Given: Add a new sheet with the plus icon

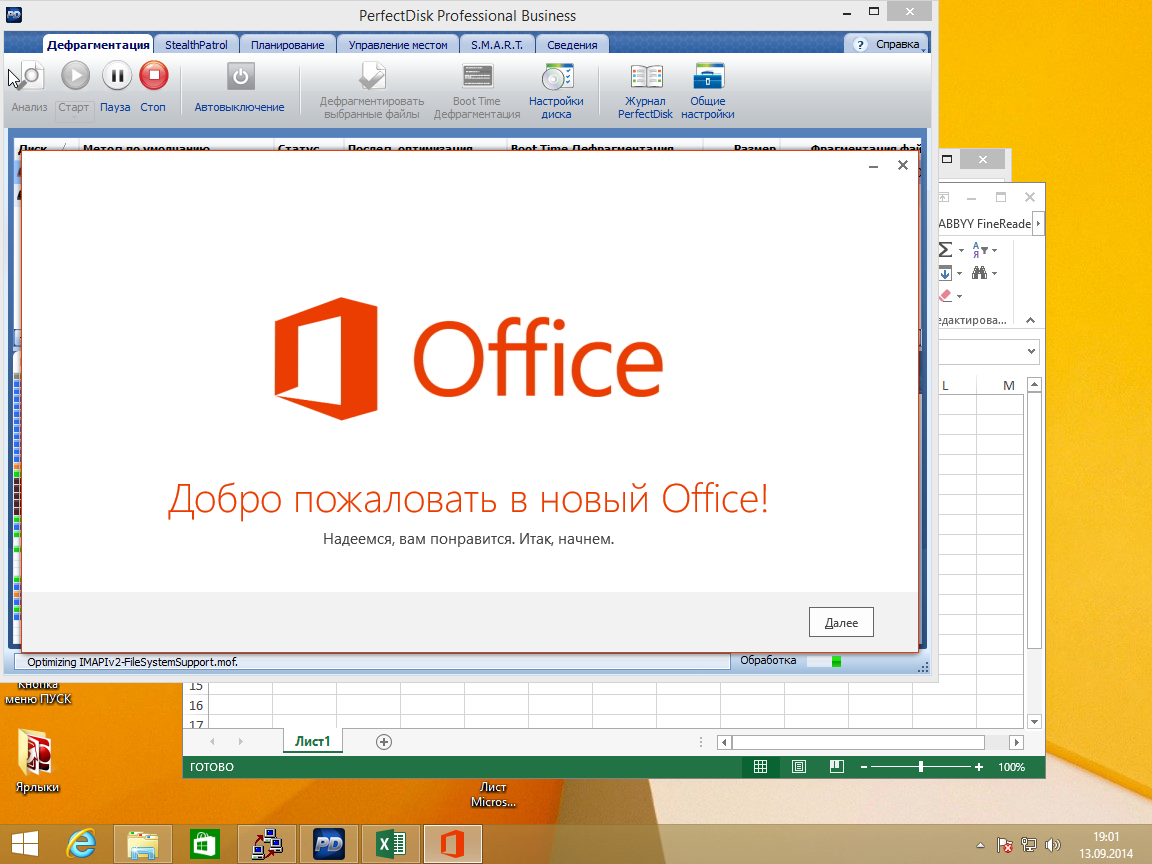Looking at the screenshot, I should pos(384,742).
